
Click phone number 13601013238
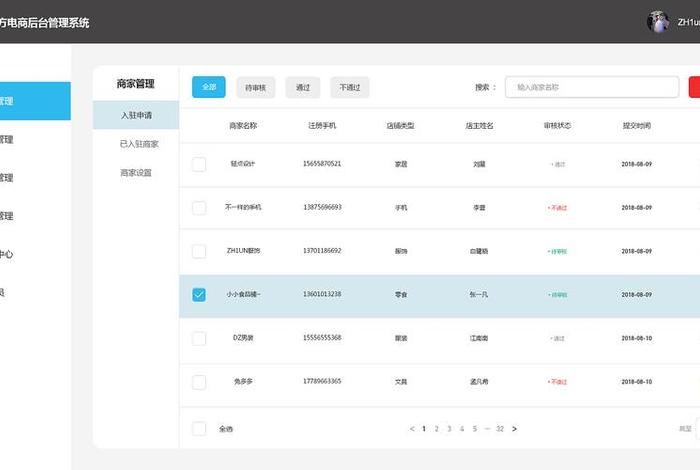click(x=322, y=294)
